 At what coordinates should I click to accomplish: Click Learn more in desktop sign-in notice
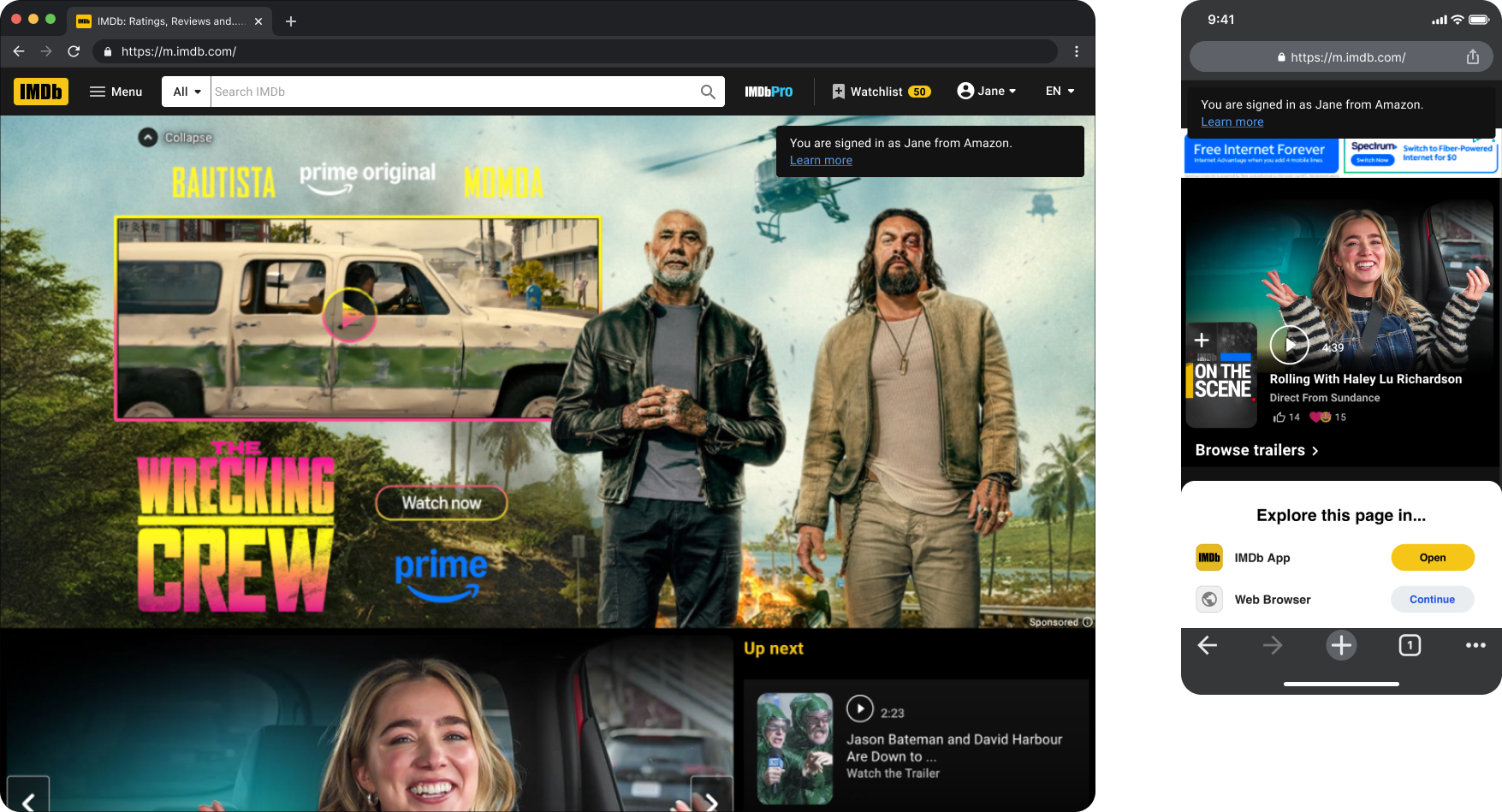pyautogui.click(x=821, y=160)
